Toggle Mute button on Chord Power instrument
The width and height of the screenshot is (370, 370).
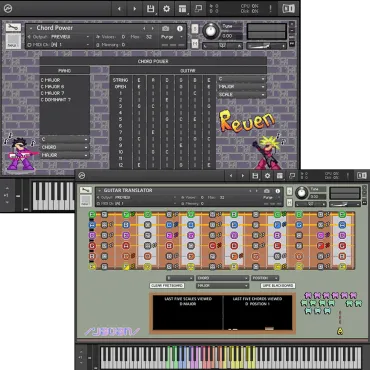[x=195, y=43]
